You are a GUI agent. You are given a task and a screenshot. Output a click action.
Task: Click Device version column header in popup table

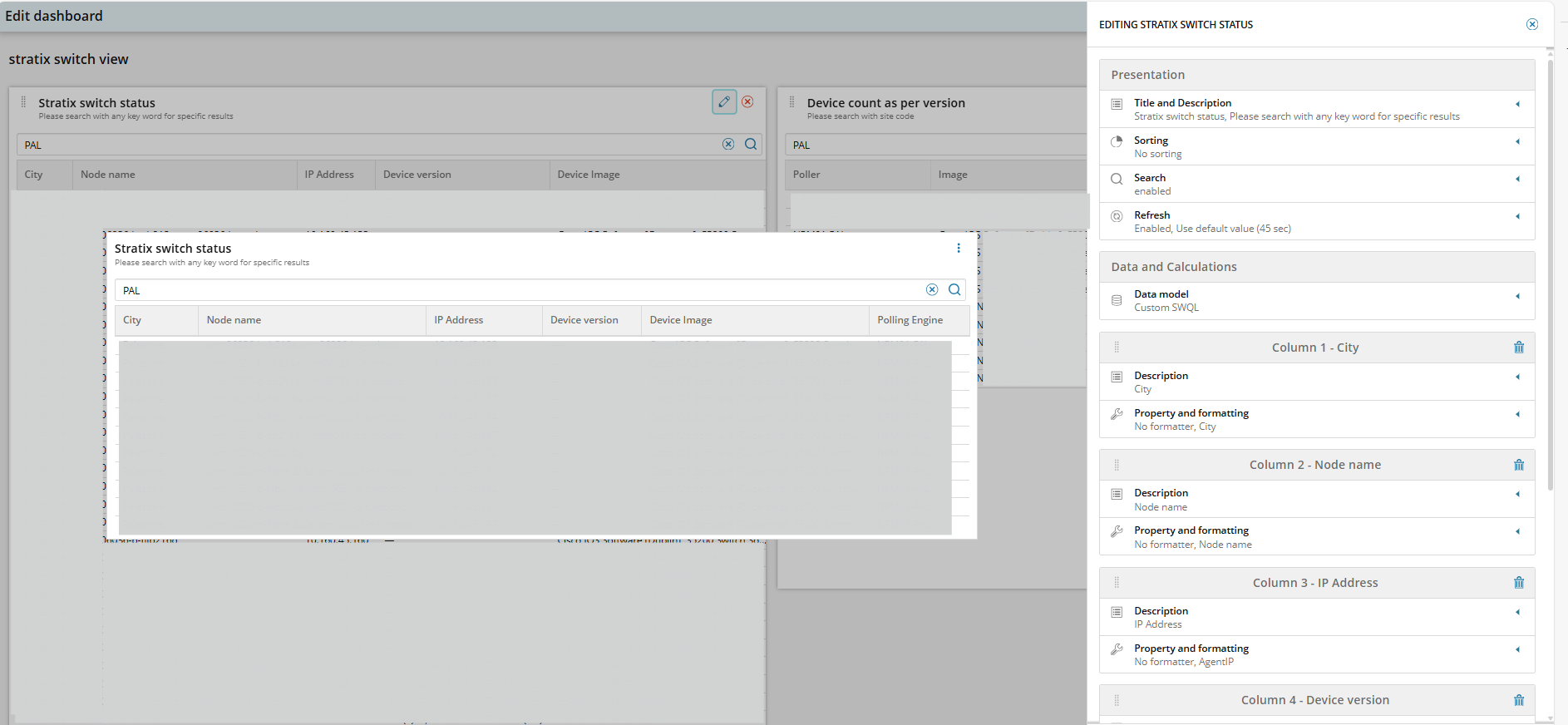tap(591, 320)
